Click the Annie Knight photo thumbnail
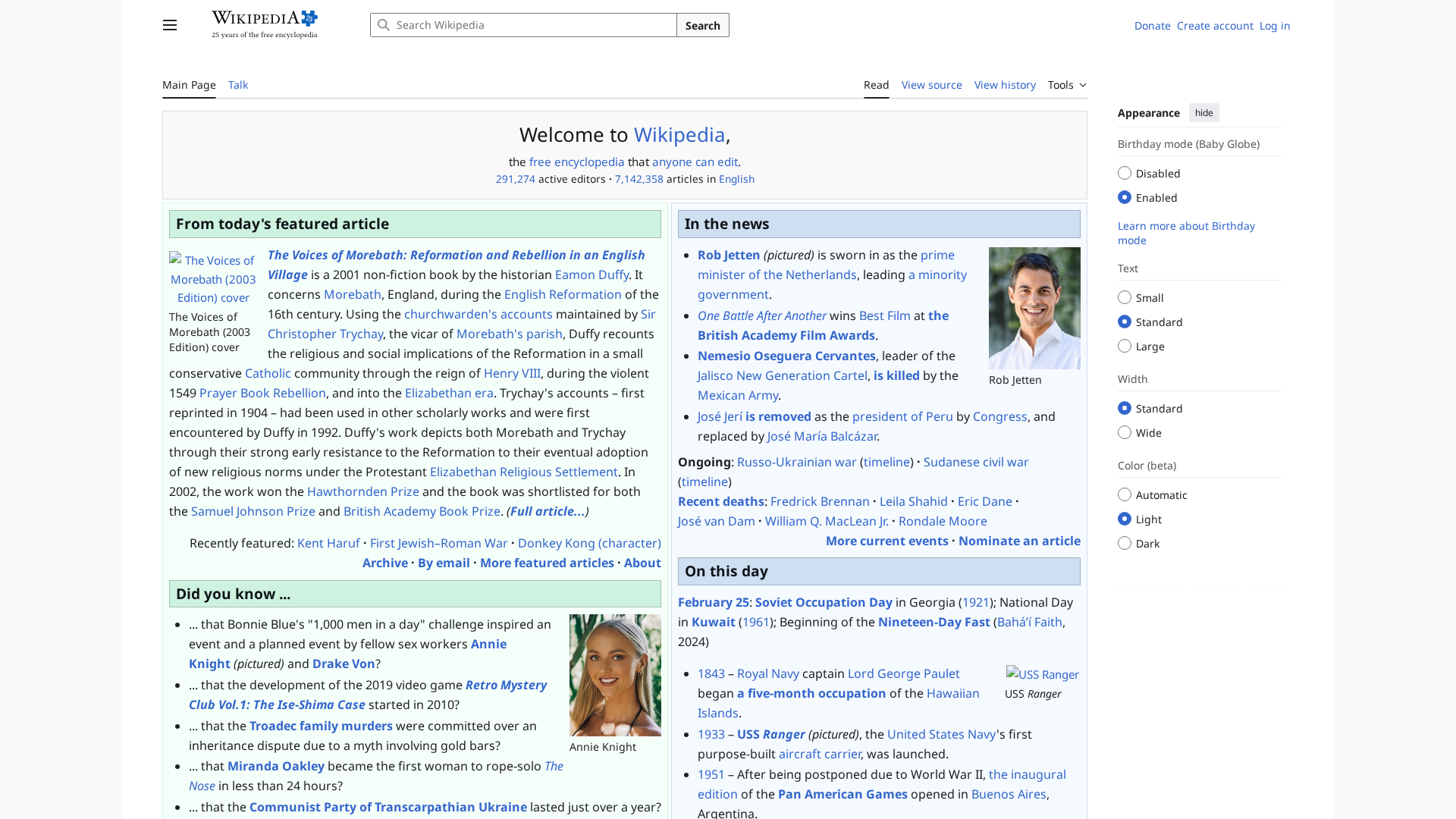 coord(614,675)
